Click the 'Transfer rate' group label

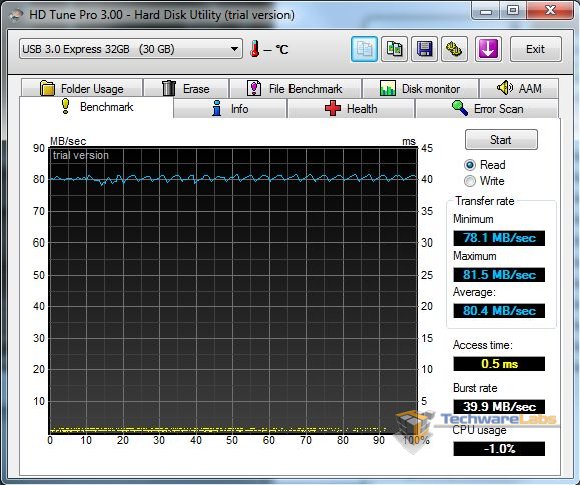click(x=485, y=201)
